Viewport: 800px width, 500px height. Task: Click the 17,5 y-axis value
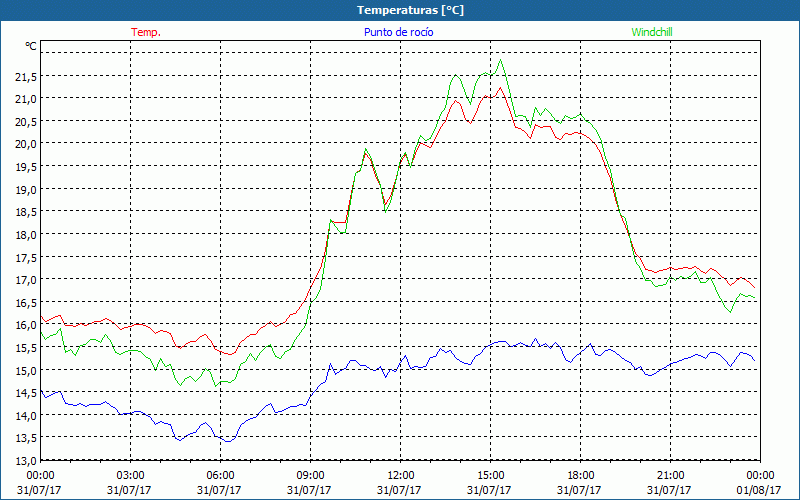[x=26, y=258]
